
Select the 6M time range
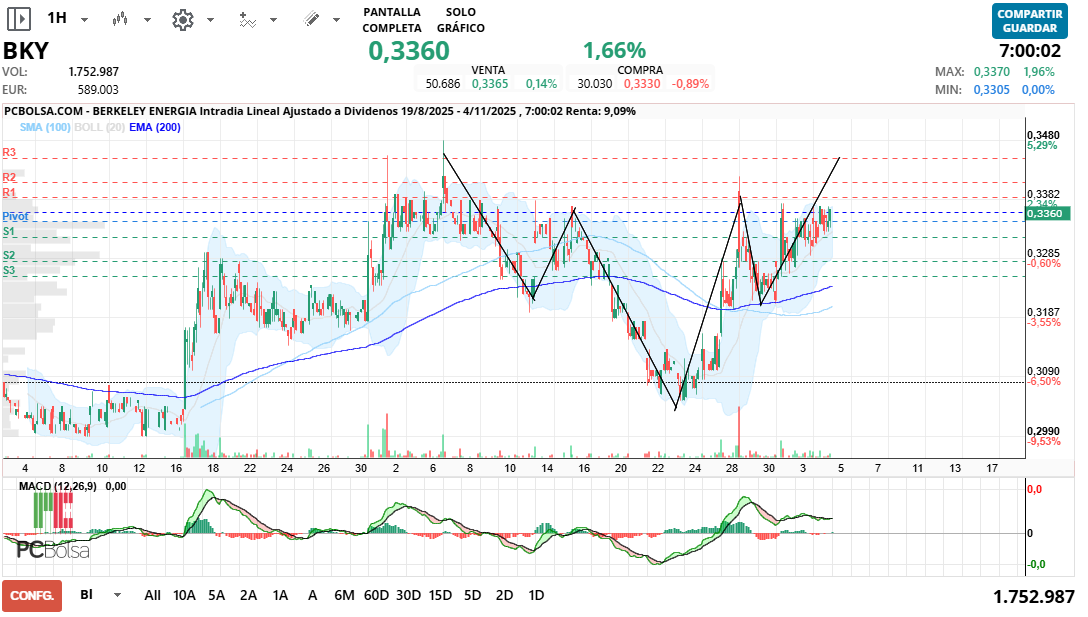coord(344,595)
